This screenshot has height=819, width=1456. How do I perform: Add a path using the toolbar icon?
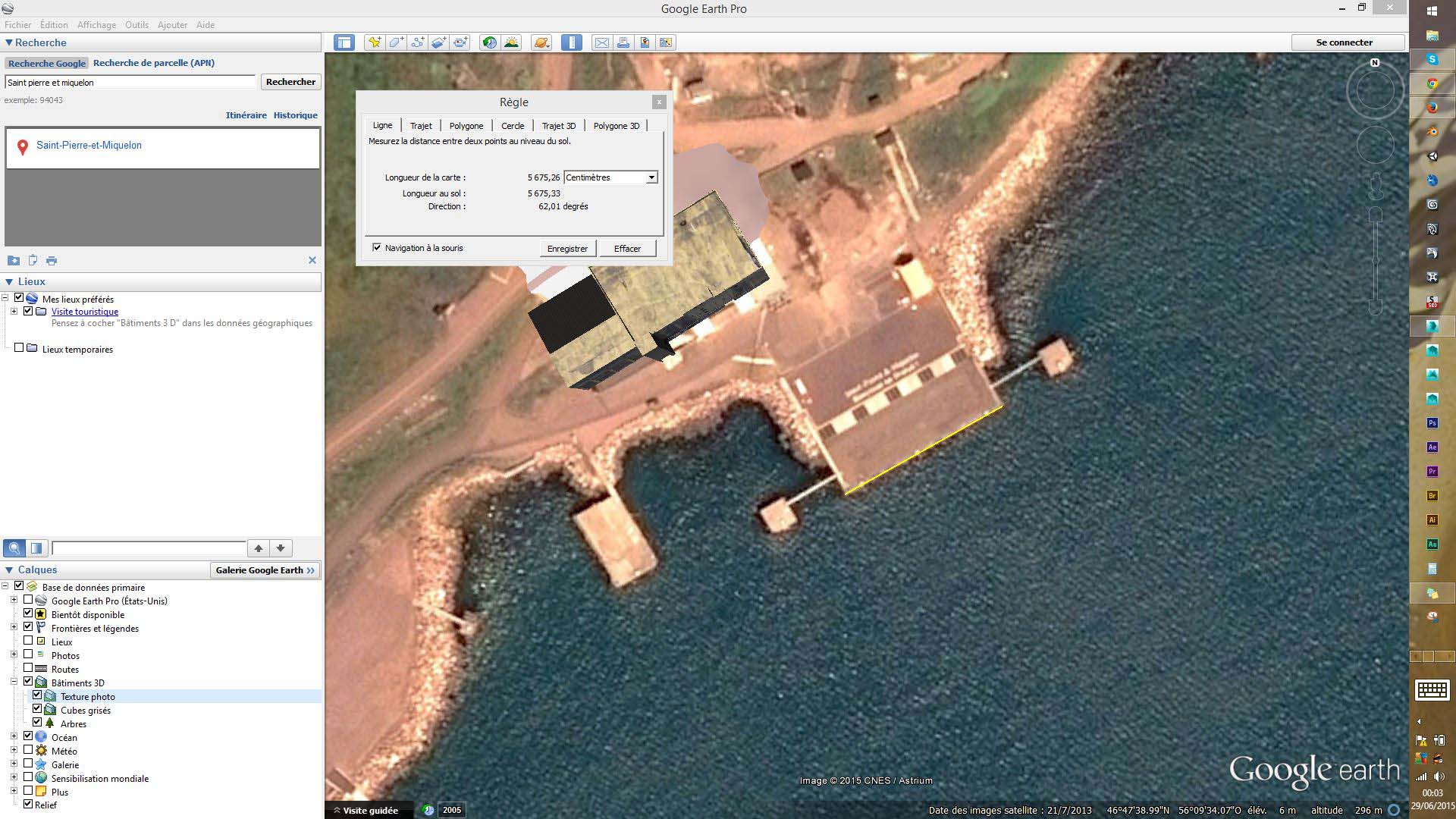click(x=417, y=42)
